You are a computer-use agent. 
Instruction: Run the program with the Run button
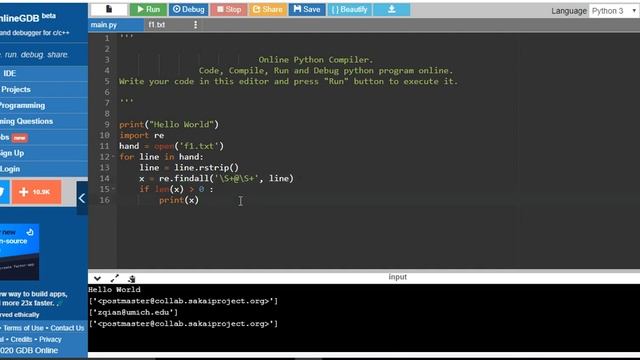pos(148,9)
